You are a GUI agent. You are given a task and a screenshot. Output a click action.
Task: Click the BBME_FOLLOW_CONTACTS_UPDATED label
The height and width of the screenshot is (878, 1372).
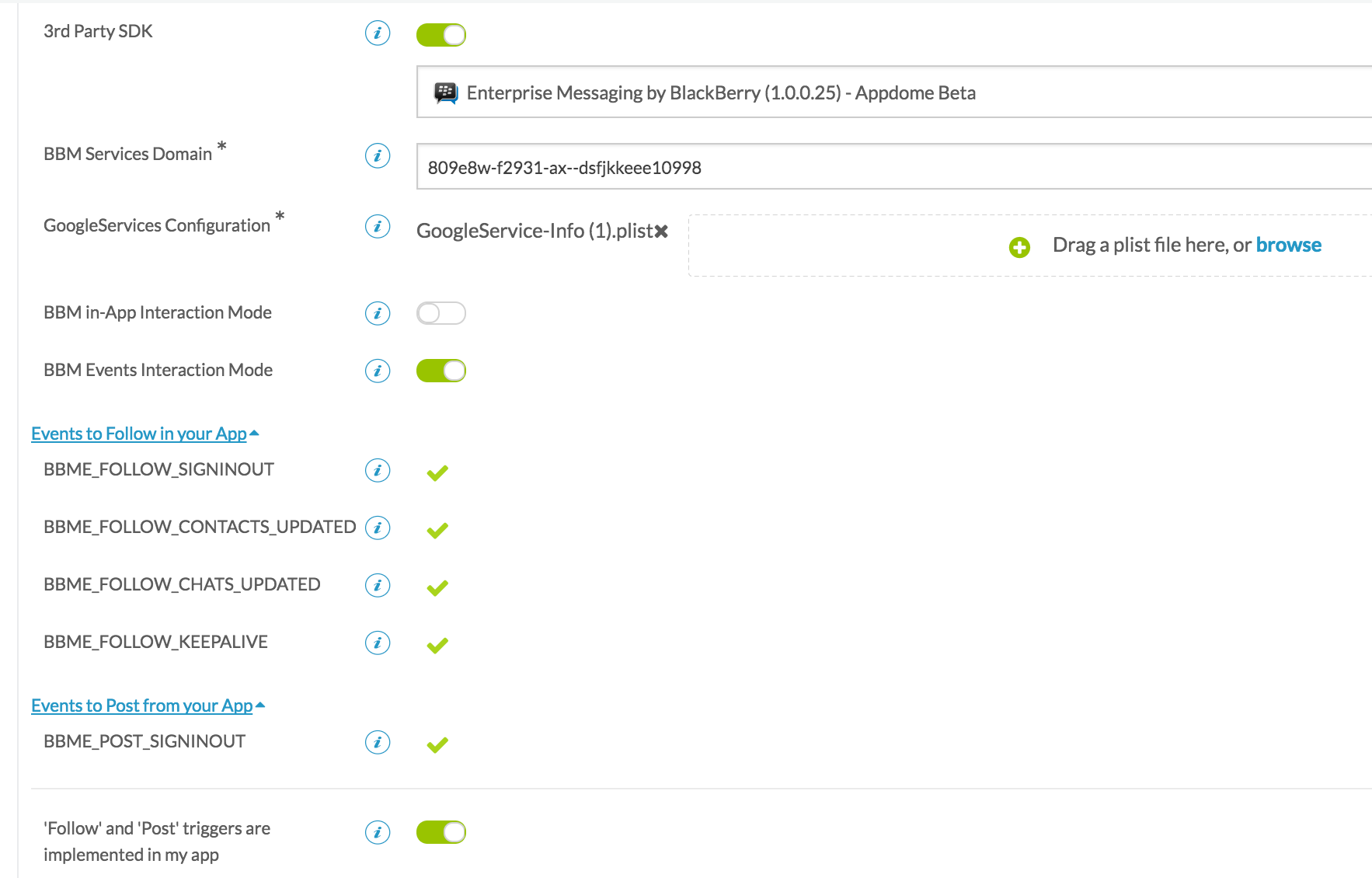pos(200,527)
